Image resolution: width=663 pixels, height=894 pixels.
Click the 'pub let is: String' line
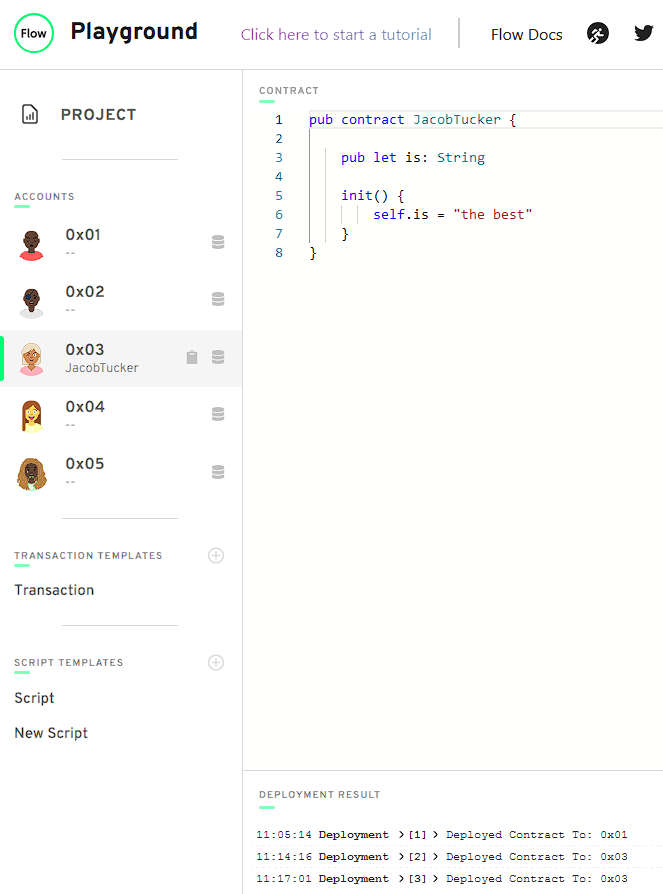coord(413,158)
